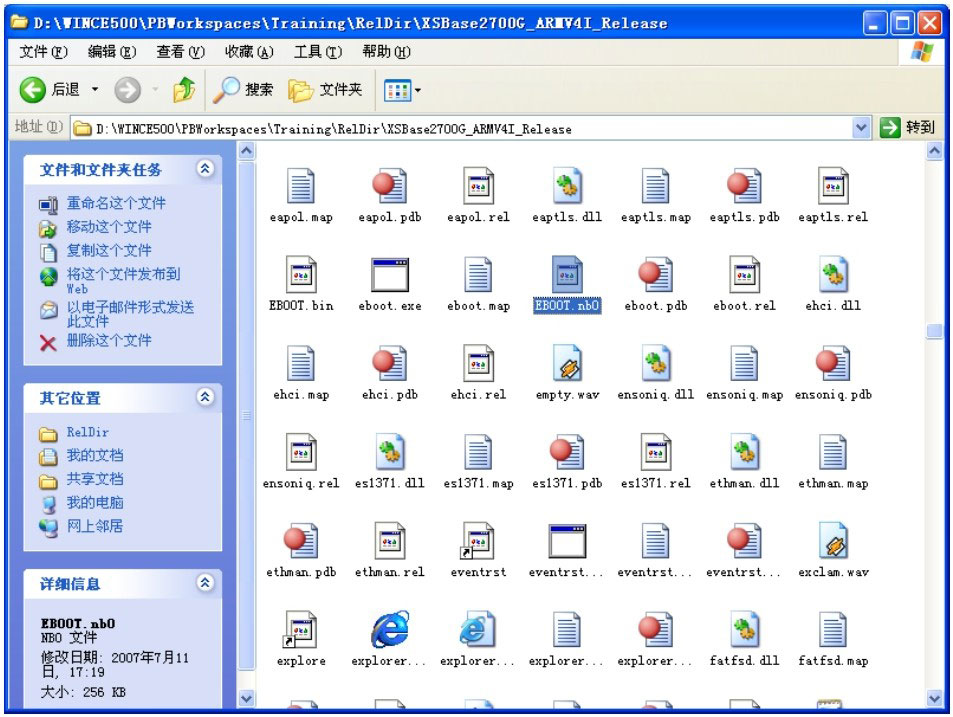The image size is (953, 717).
Task: Open 我的电脑 in other places
Action: [95, 503]
